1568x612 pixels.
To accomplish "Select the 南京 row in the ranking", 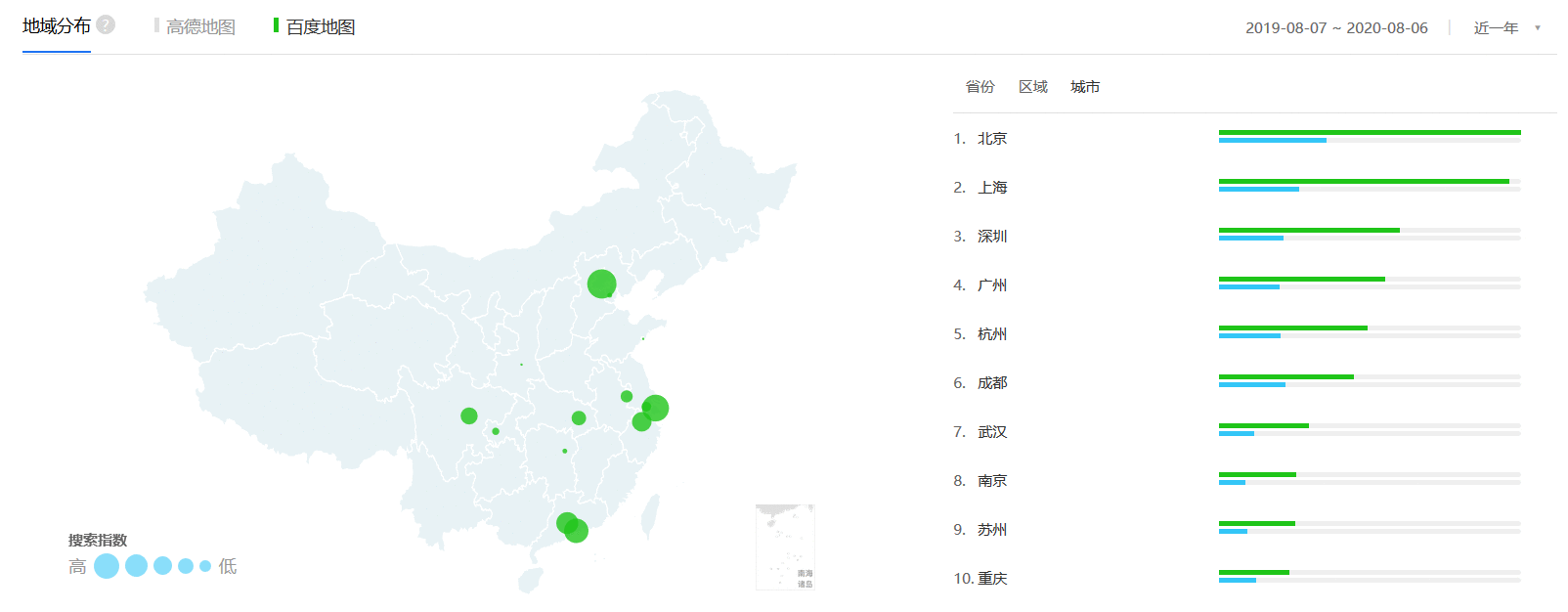I will pyautogui.click(x=1237, y=480).
